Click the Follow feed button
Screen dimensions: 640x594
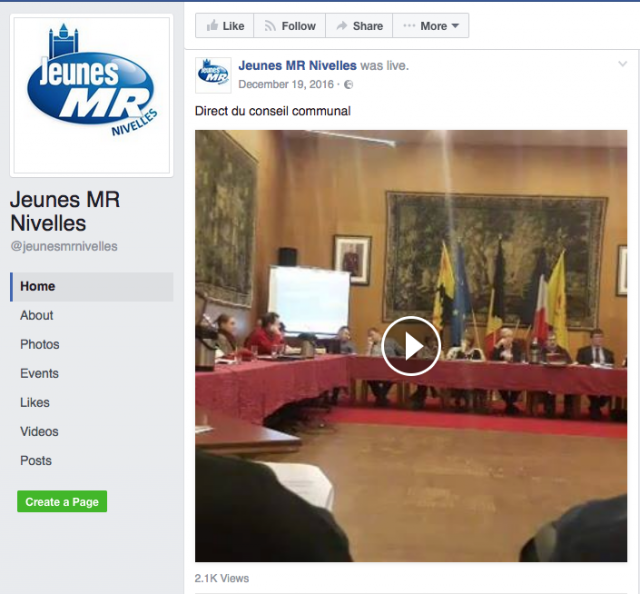click(x=288, y=26)
